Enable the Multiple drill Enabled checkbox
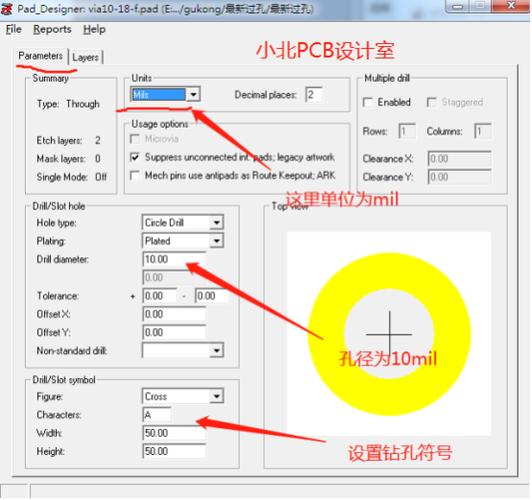The height and width of the screenshot is (500, 532). 368,102
